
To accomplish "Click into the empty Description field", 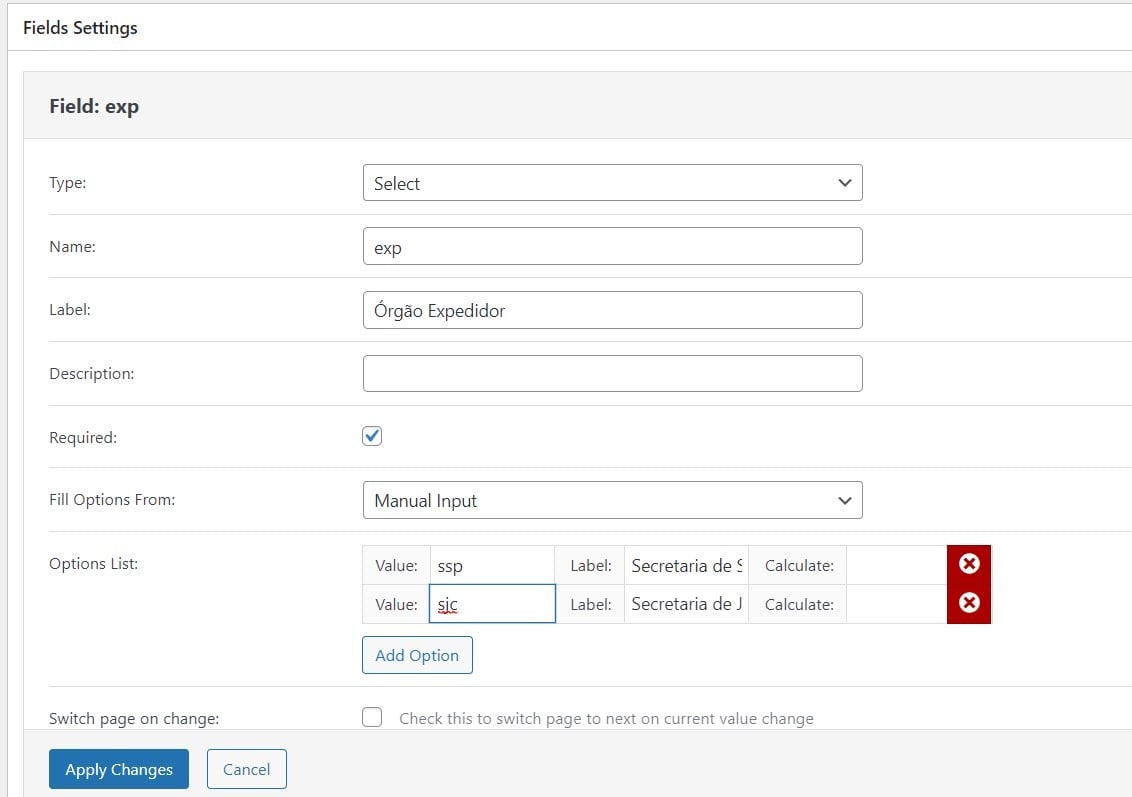I will [x=612, y=373].
